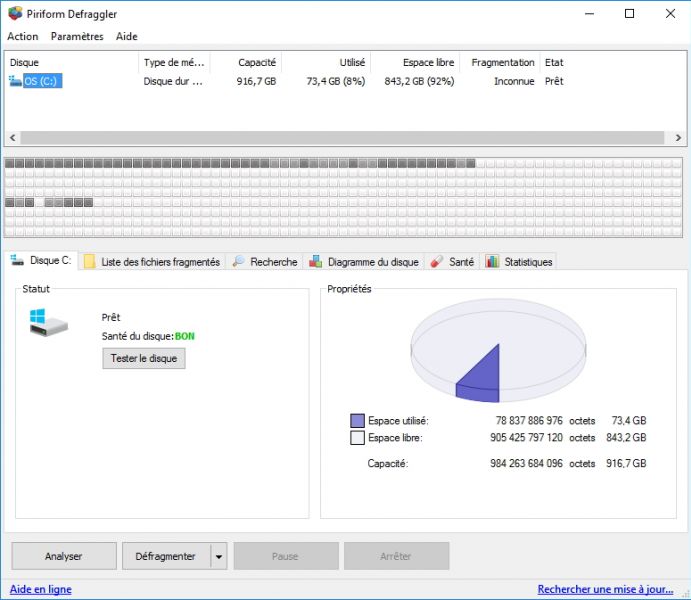This screenshot has height=600, width=691.
Task: Click the drive list scroll right arrow
Action: point(678,137)
